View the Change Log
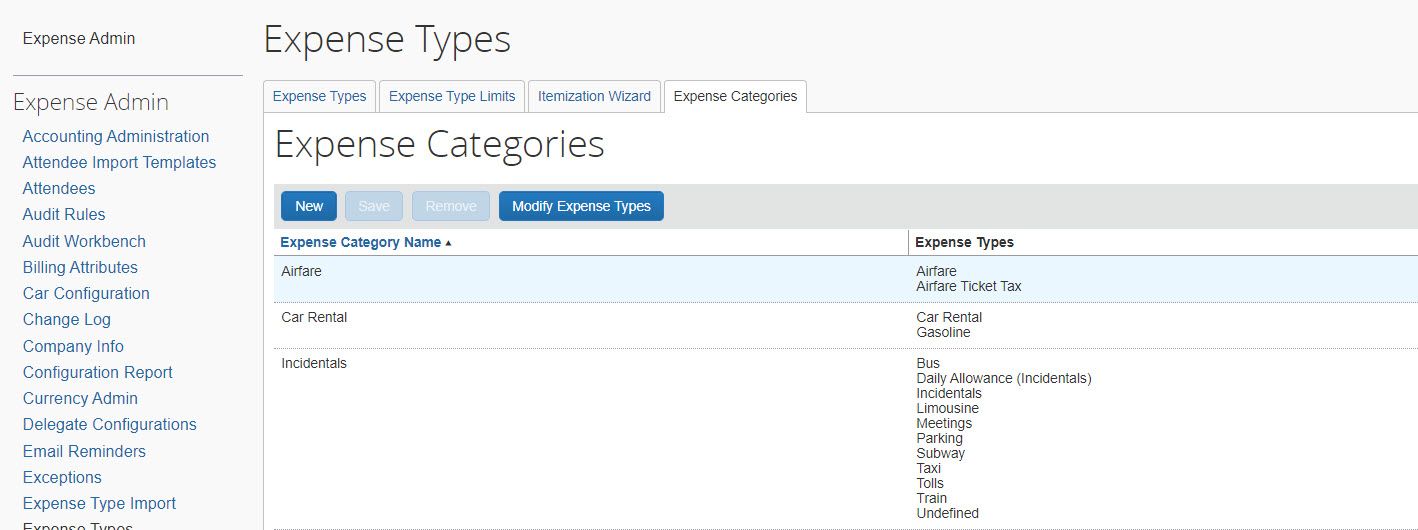The width and height of the screenshot is (1418, 530). point(67,319)
